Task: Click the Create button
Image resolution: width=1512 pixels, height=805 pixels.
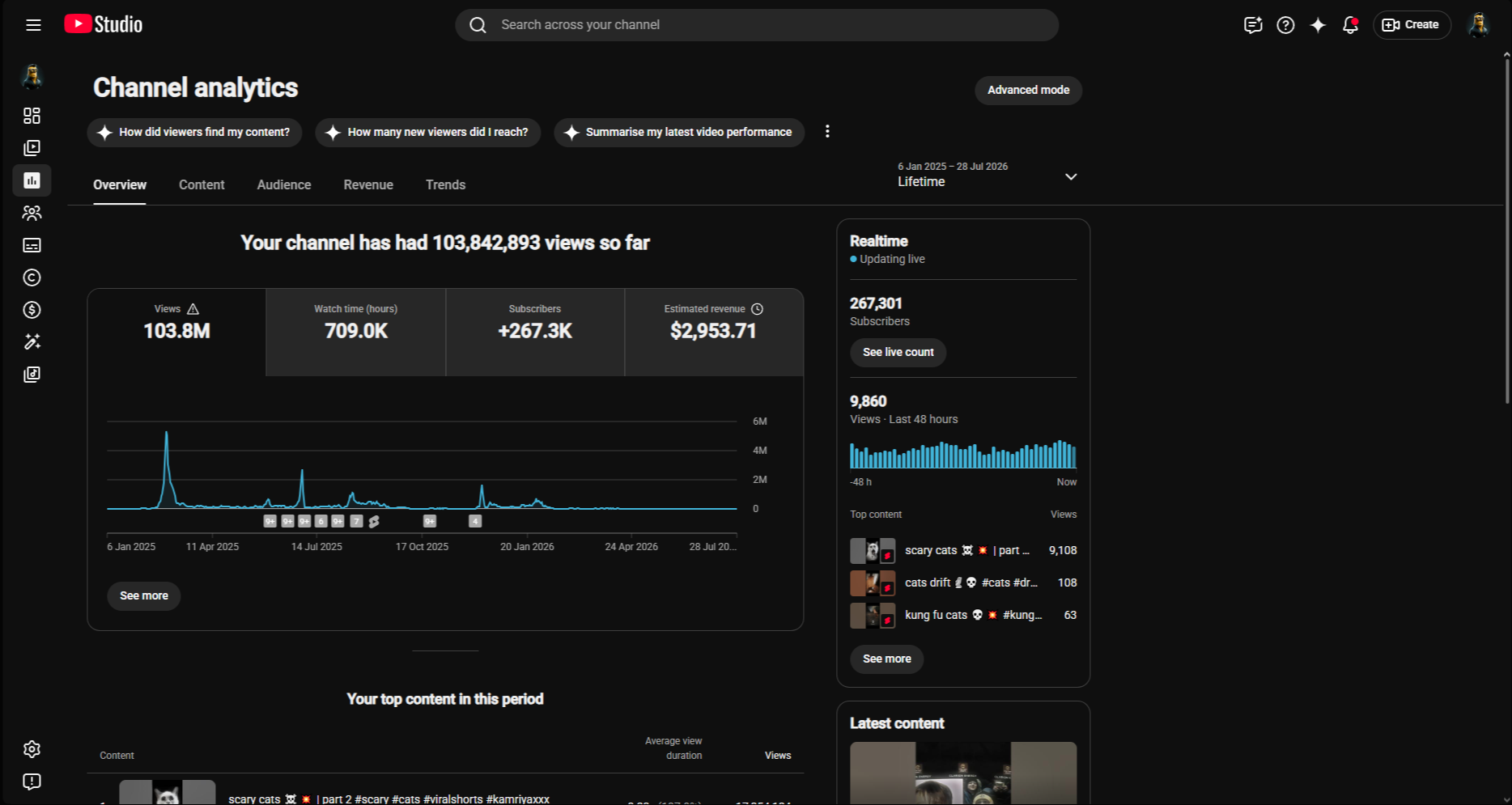Action: [x=1412, y=25]
